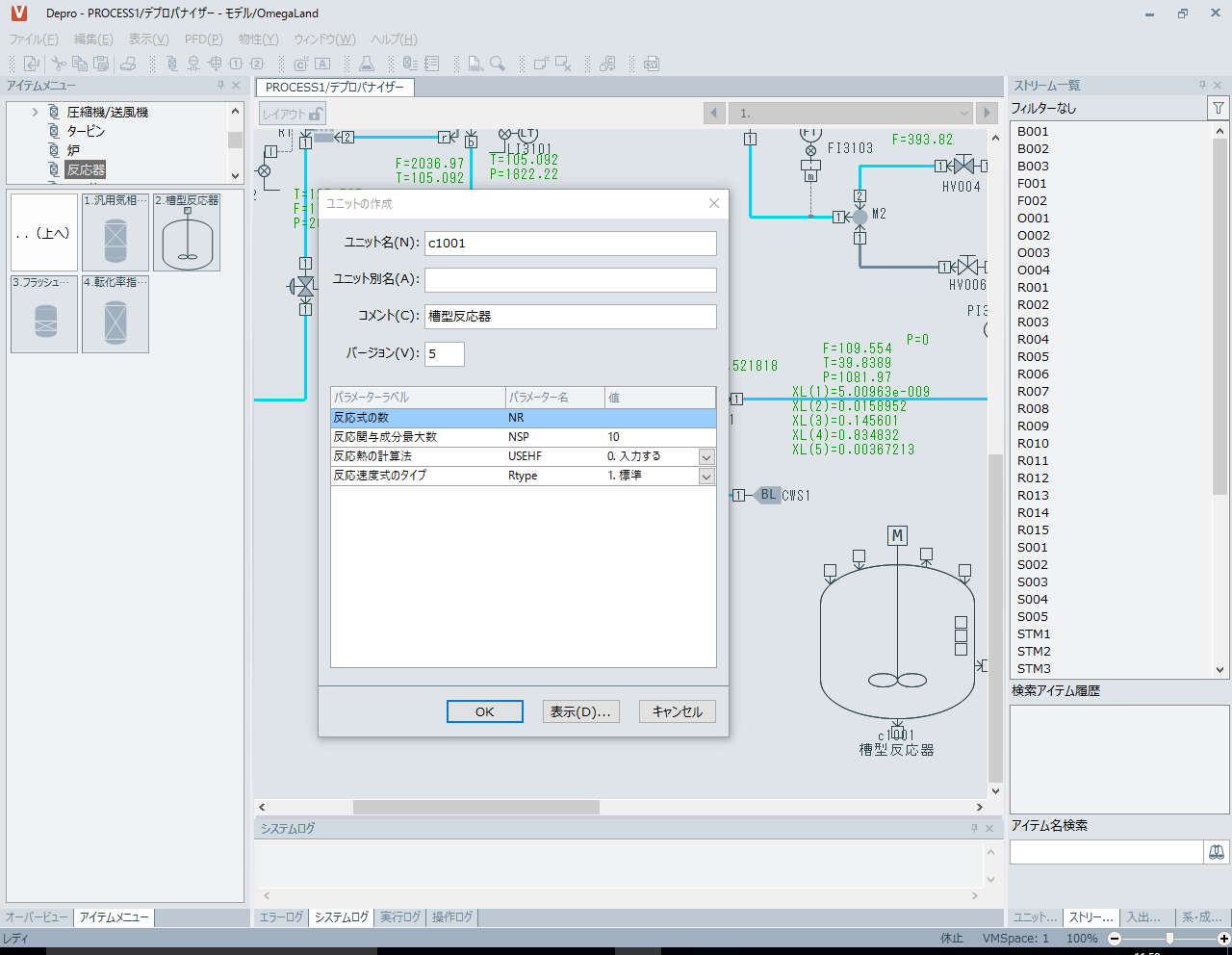
Task: Click the binoculars item name search icon
Action: click(x=1217, y=852)
